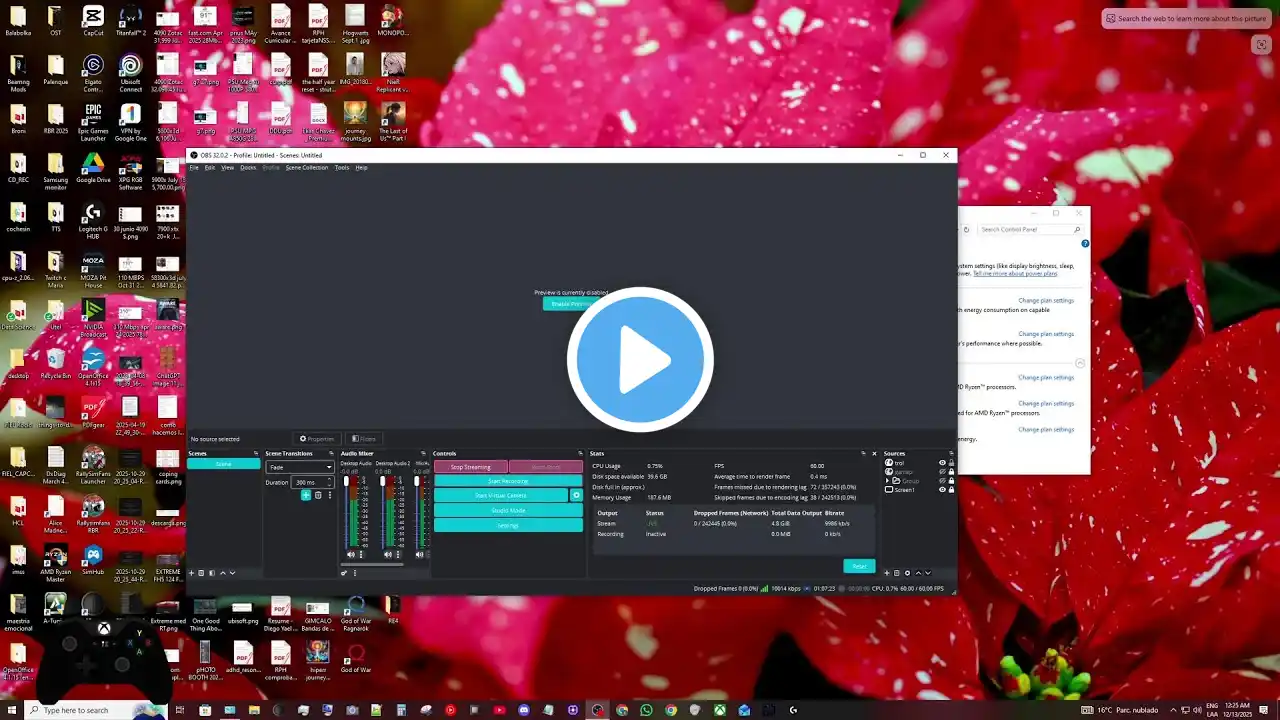
Task: Hide the trol source with its eye icon
Action: pyautogui.click(x=942, y=463)
